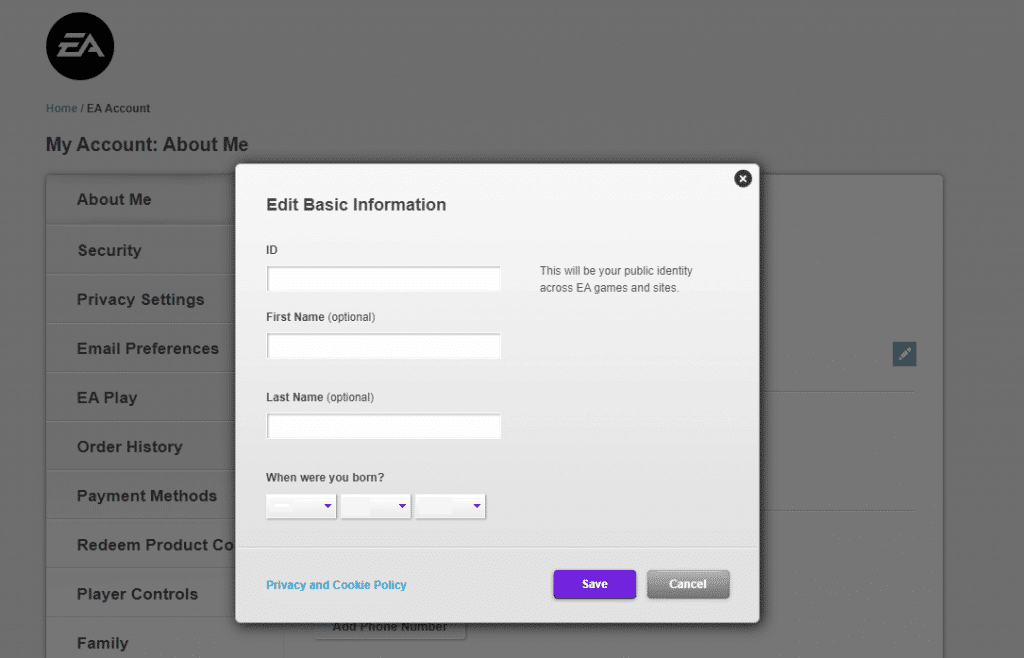Click the public identity description text
This screenshot has height=658, width=1024.
pyautogui.click(x=616, y=279)
